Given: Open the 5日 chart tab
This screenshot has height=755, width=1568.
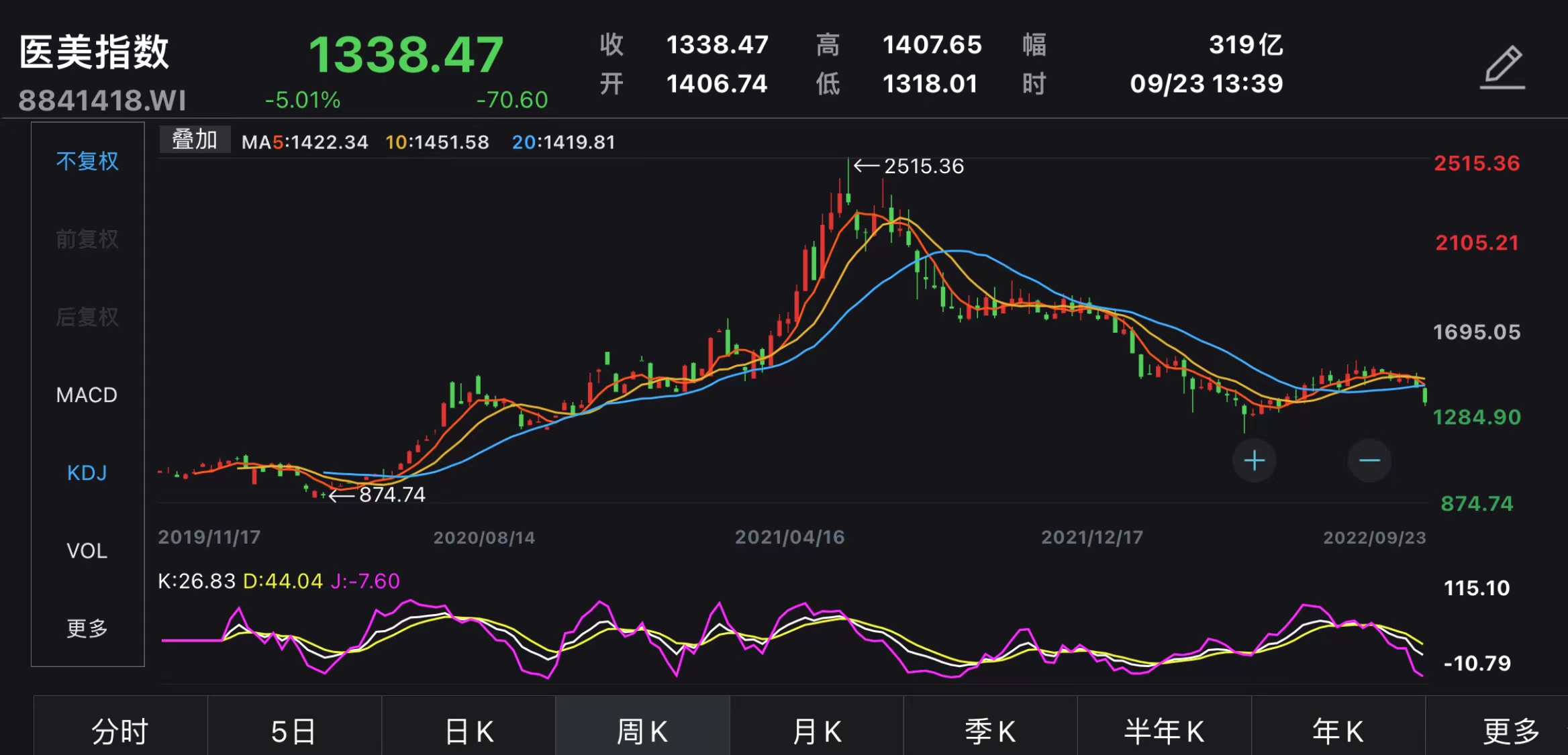Looking at the screenshot, I should click(294, 730).
